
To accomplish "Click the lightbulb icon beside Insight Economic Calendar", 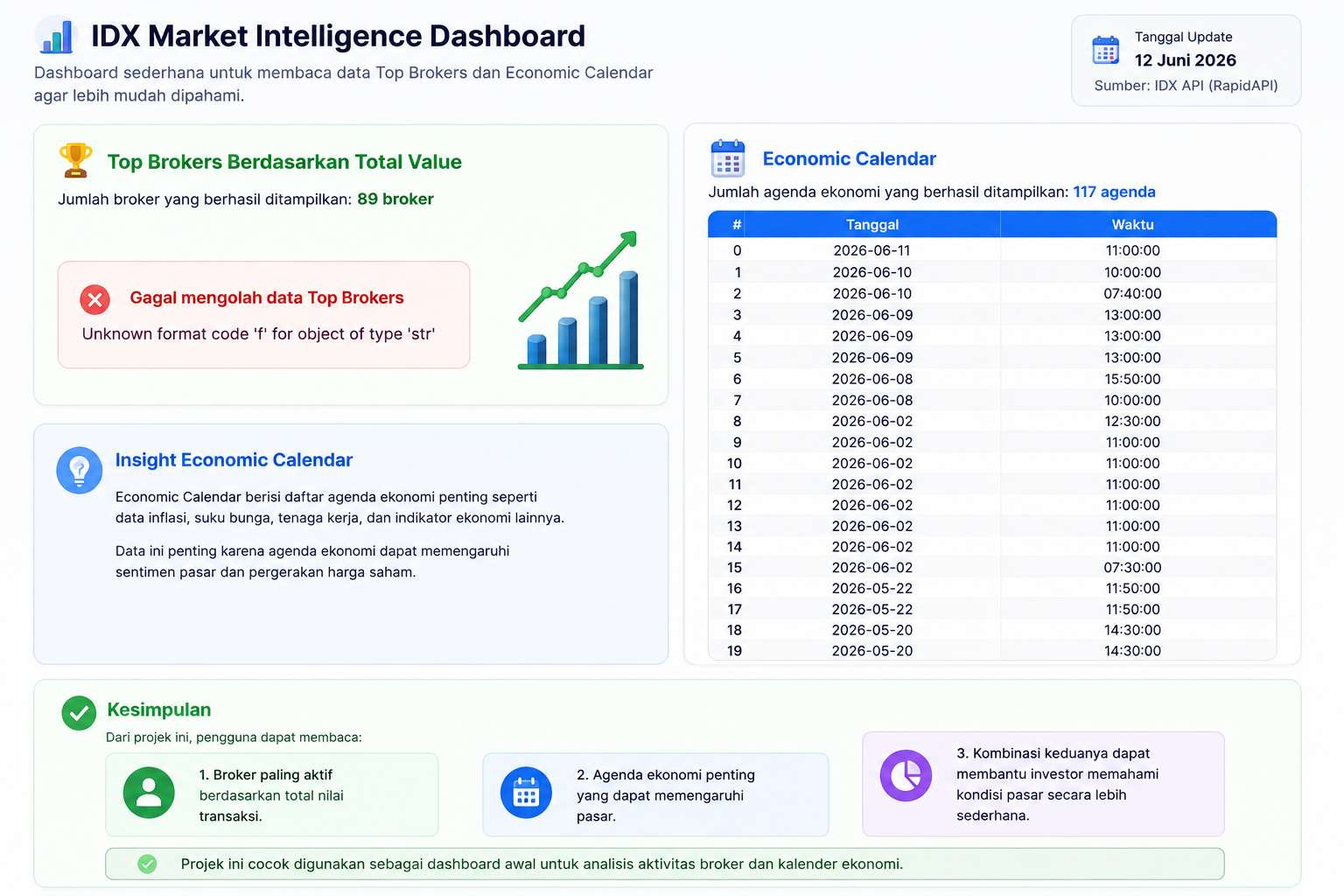I will point(80,470).
